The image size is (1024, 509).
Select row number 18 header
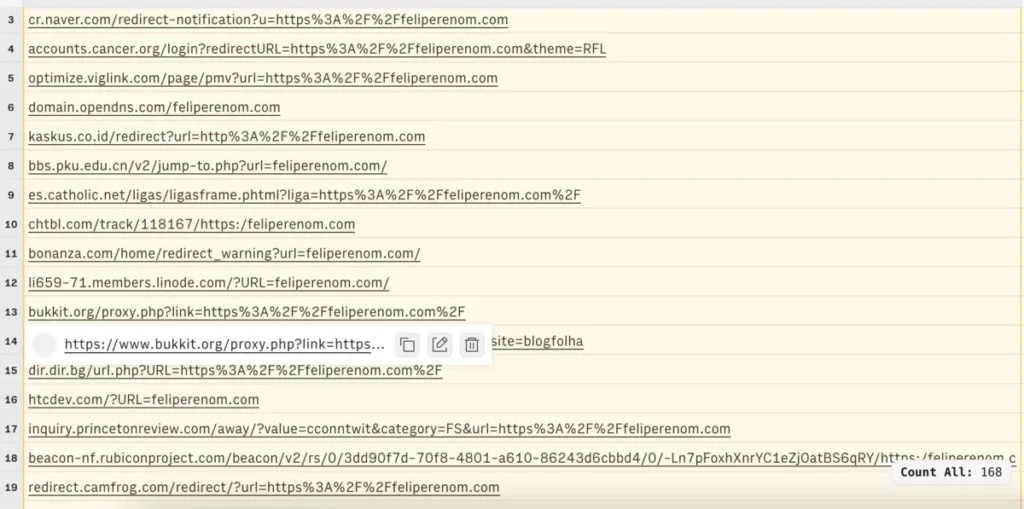coord(11,458)
